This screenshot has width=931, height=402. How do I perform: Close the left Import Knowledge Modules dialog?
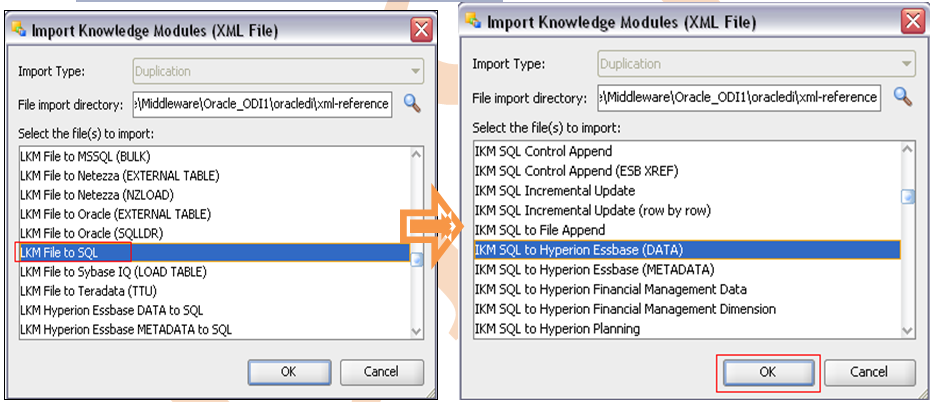(x=422, y=30)
